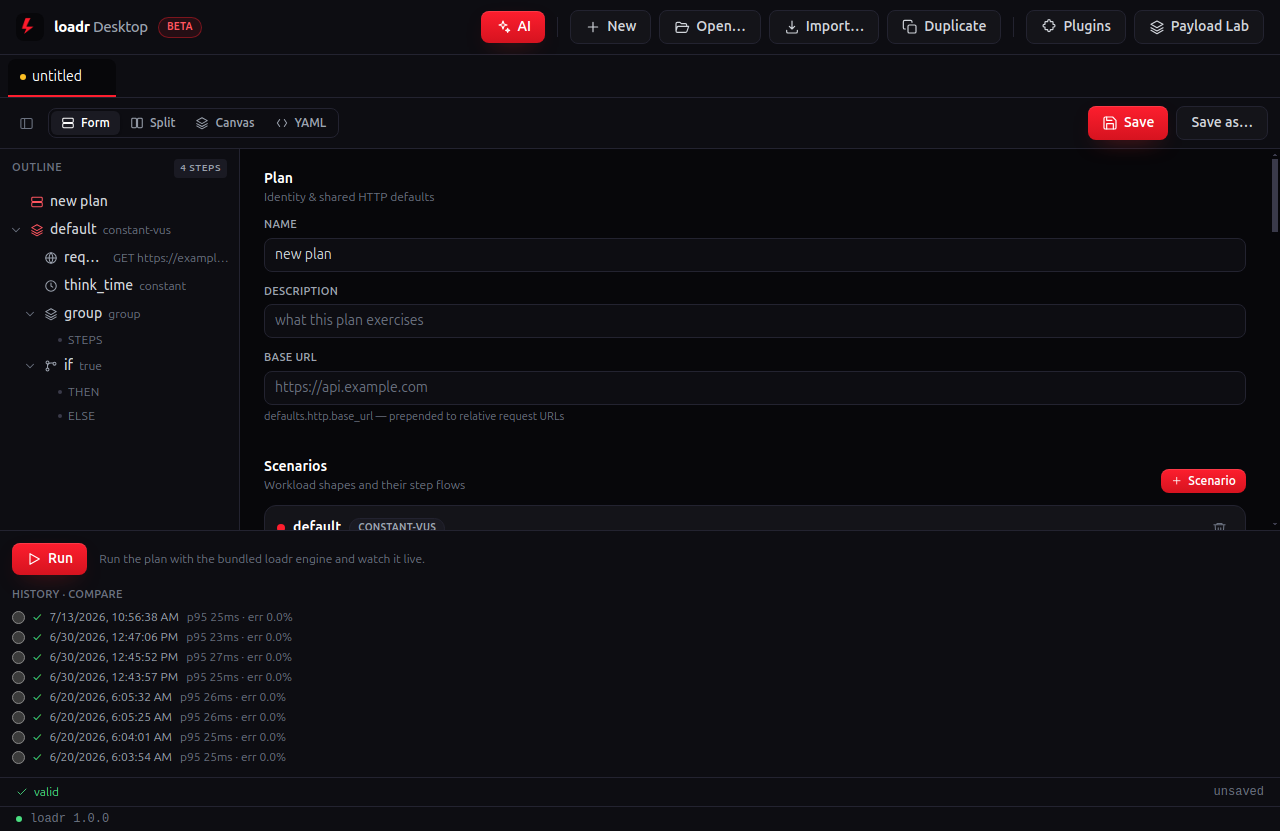Open run 6/30/2026, 12:47:06 PM
The width and height of the screenshot is (1280, 831).
(x=114, y=637)
